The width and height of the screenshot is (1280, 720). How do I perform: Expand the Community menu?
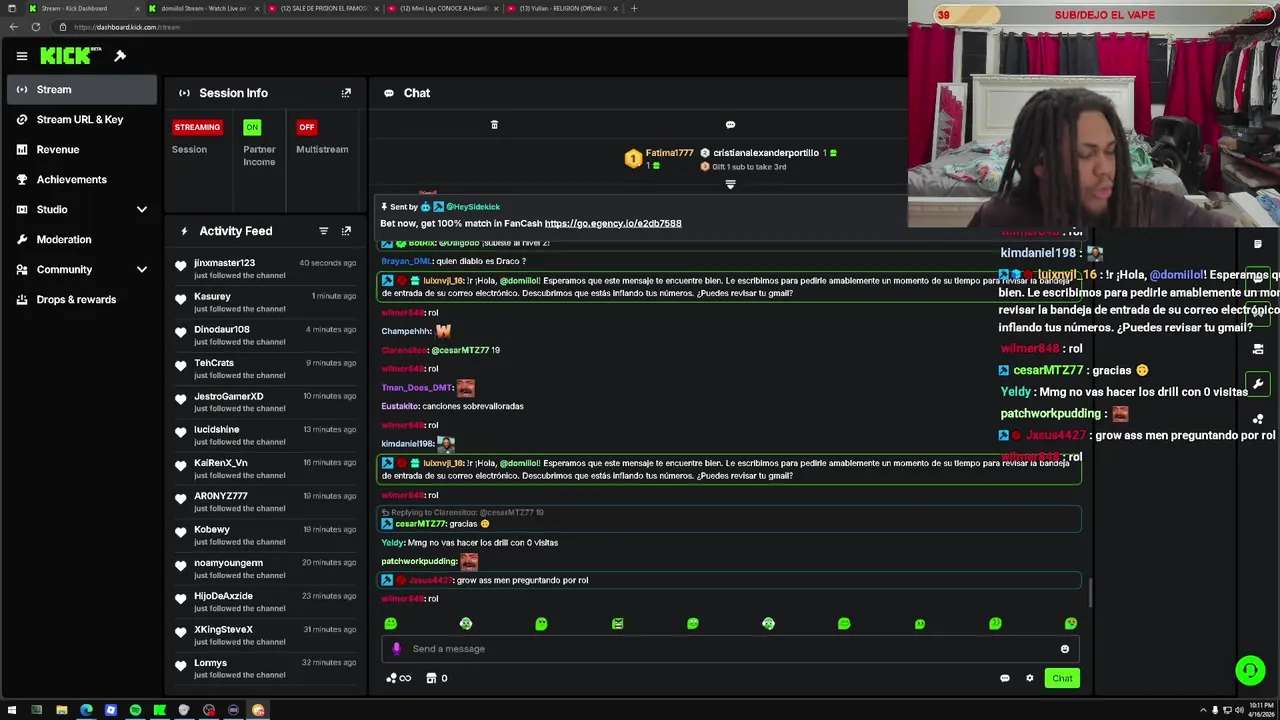[82, 270]
